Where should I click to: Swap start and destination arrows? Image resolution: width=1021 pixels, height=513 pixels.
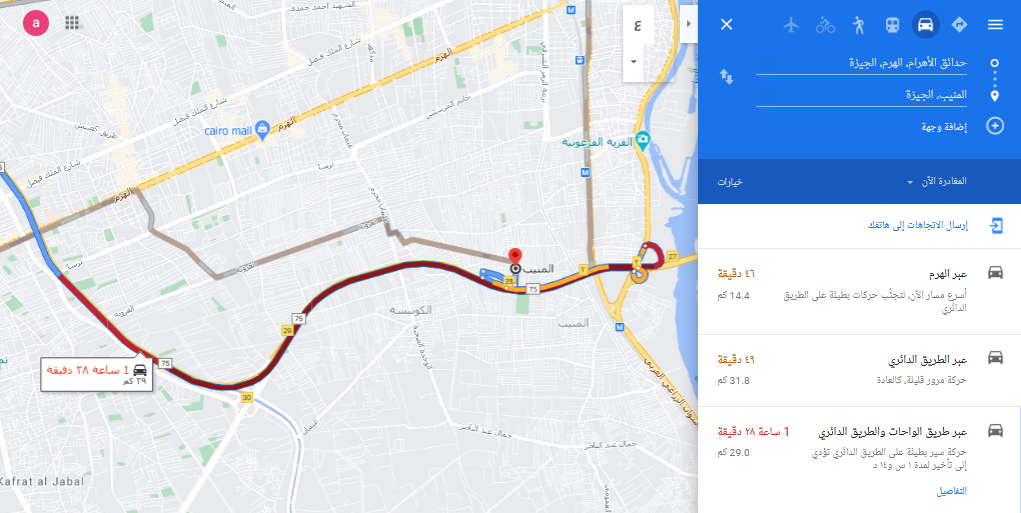pos(727,77)
